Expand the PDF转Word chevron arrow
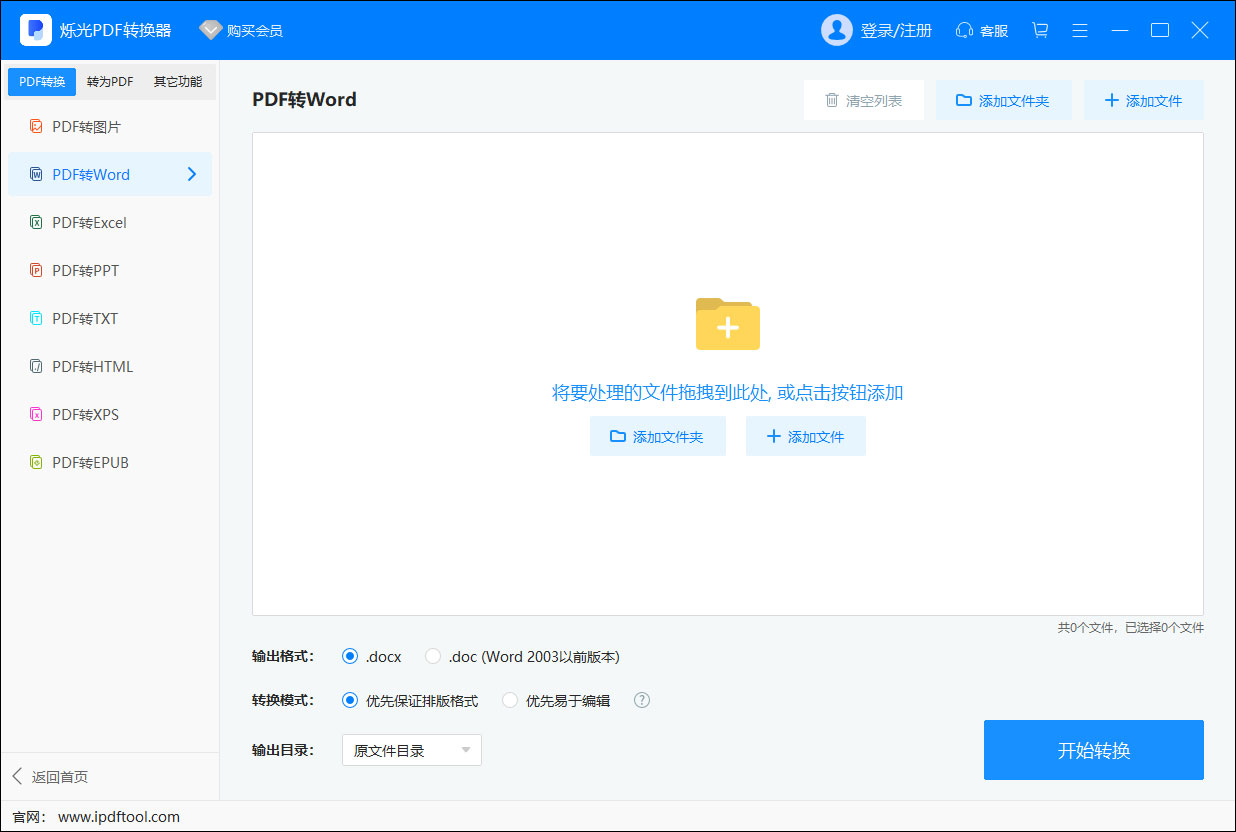 click(x=192, y=175)
